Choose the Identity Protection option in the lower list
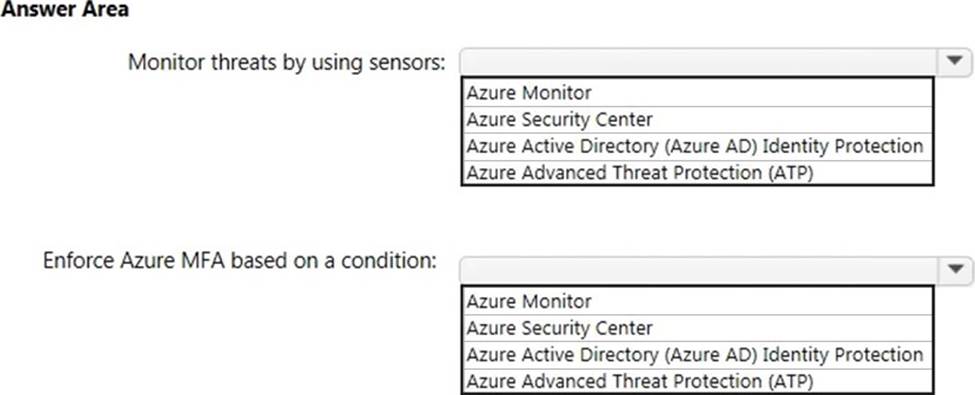 coord(697,355)
